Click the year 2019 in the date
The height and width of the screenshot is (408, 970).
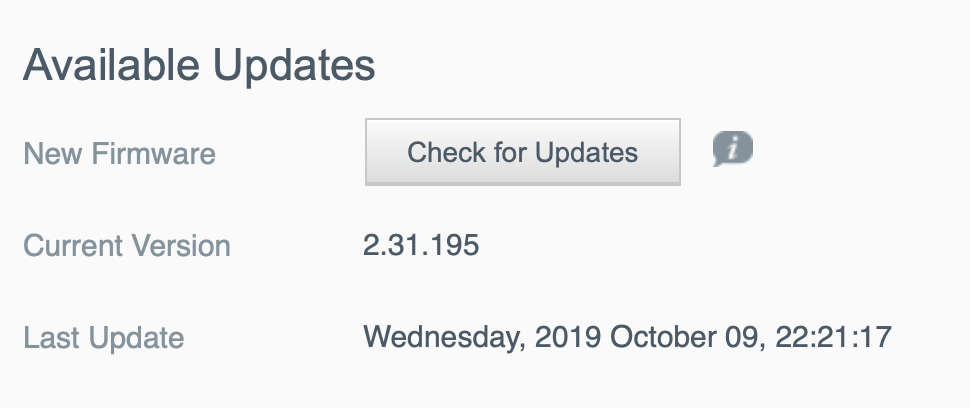pos(567,336)
